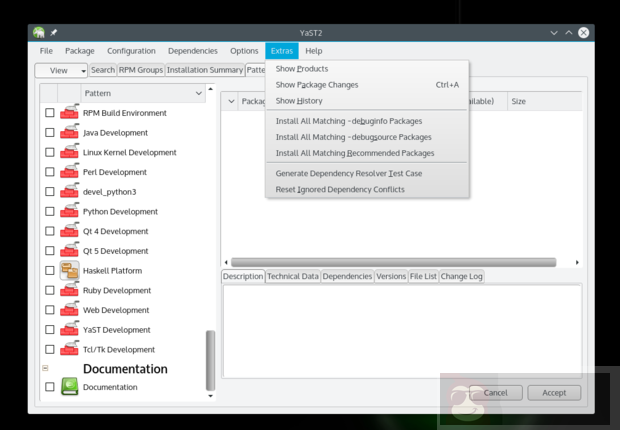The image size is (620, 430).
Task: Click the pattern list vertical scrollbar thumb
Action: [210, 360]
